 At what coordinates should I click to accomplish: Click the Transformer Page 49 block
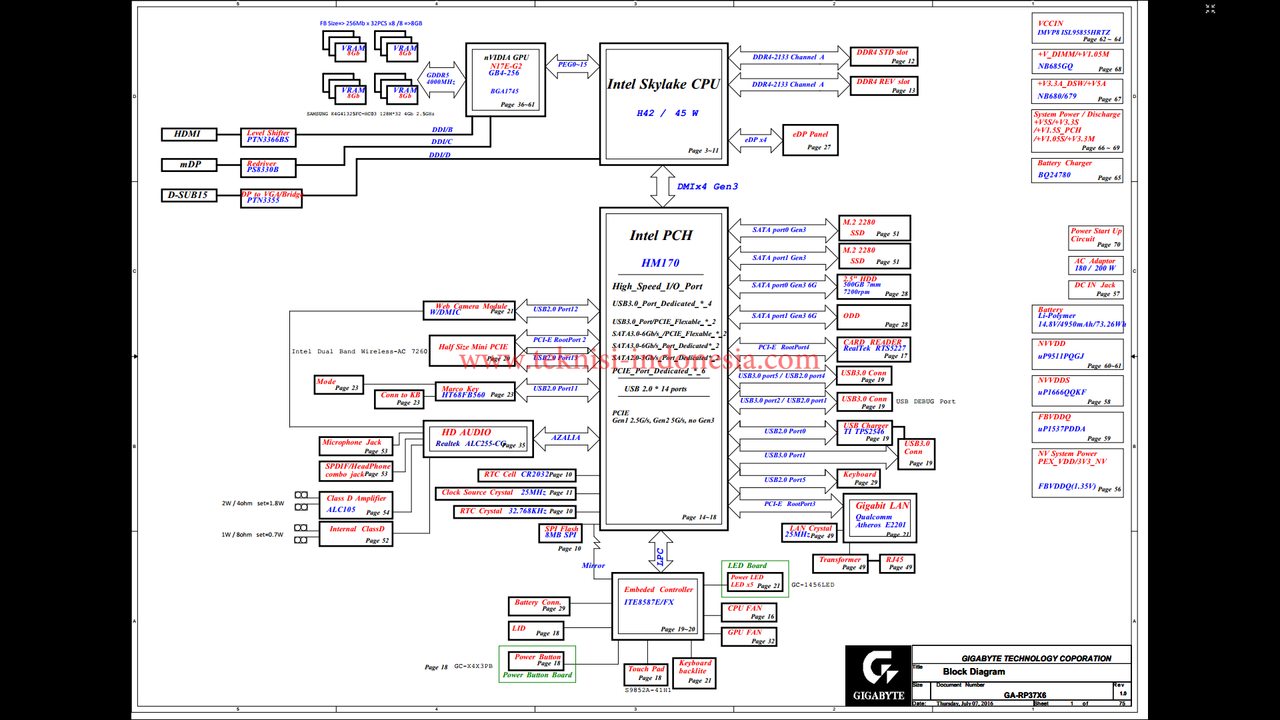840,564
